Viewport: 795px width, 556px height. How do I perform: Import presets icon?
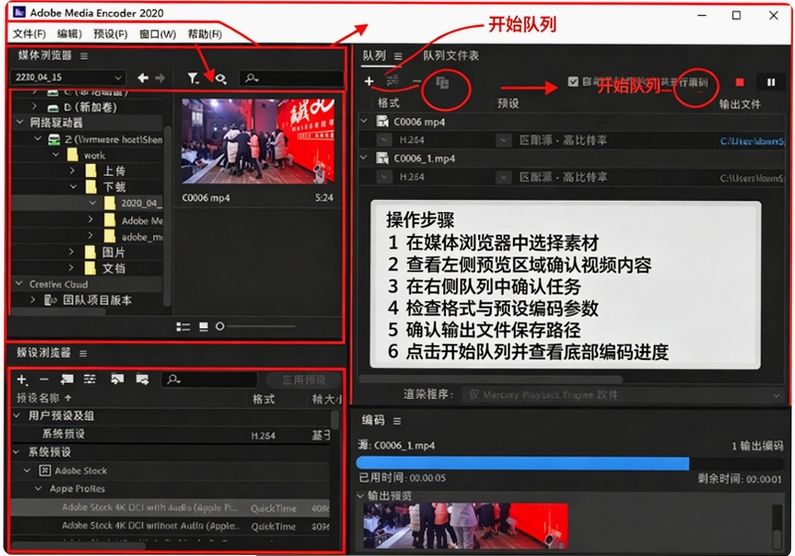point(117,379)
